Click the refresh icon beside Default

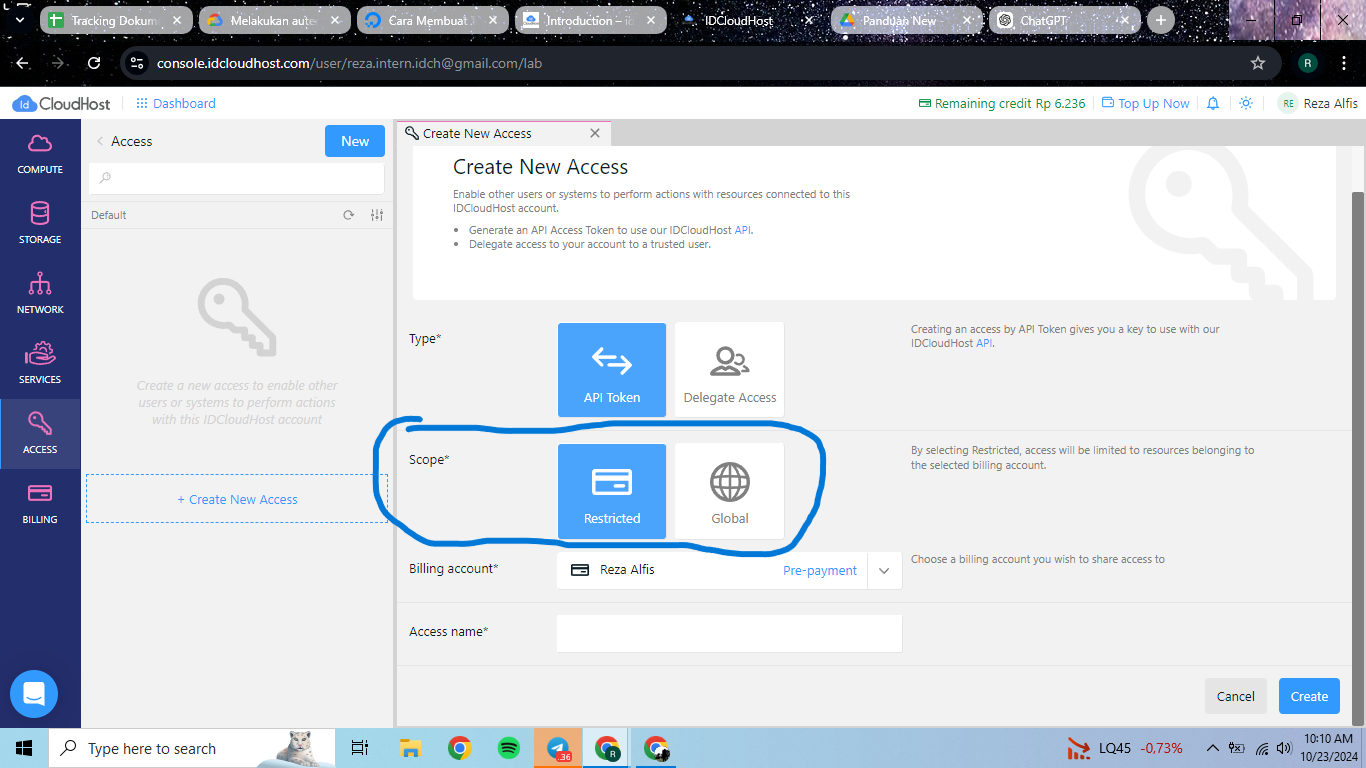(349, 215)
